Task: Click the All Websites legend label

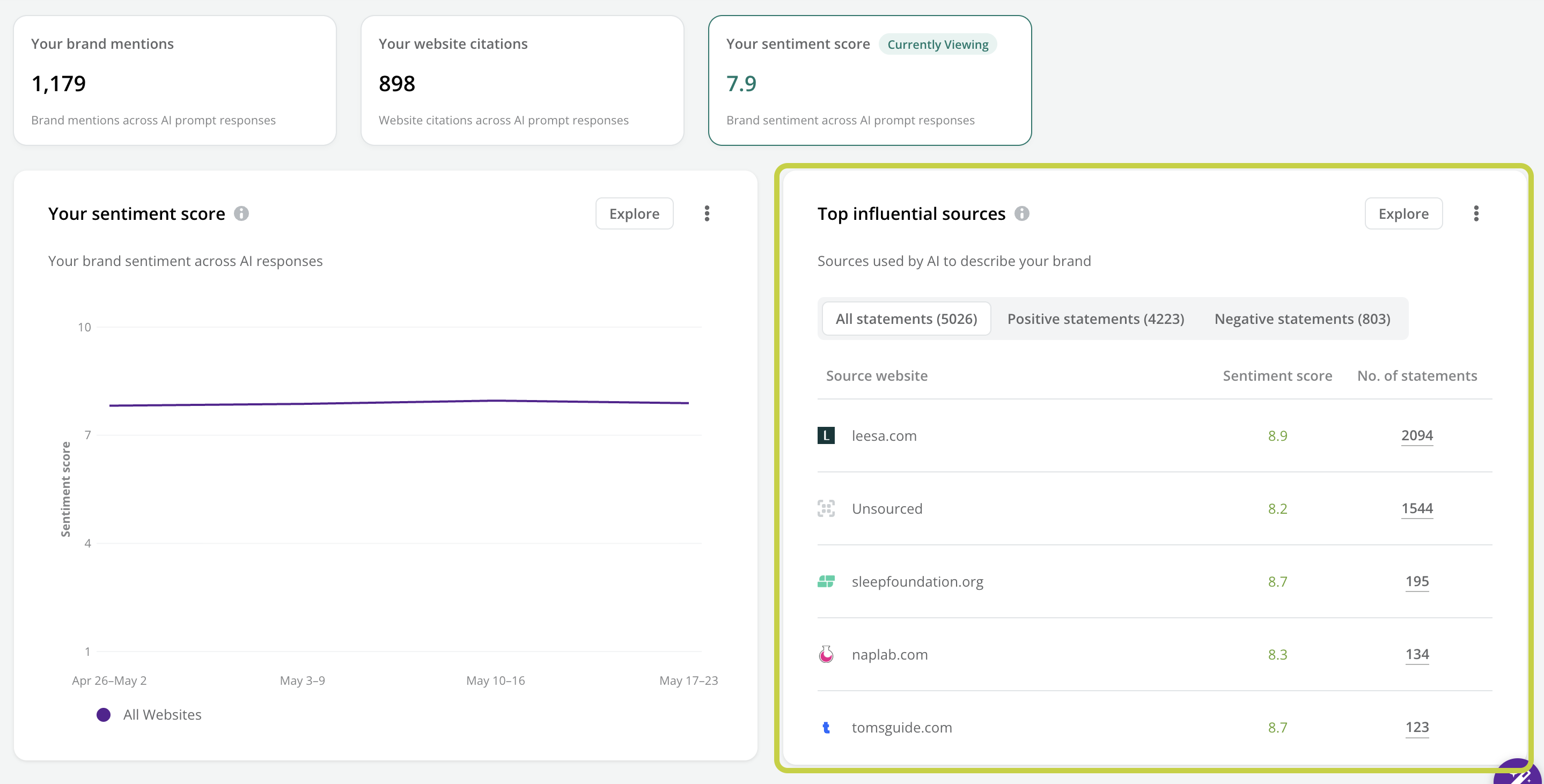Action: click(162, 714)
